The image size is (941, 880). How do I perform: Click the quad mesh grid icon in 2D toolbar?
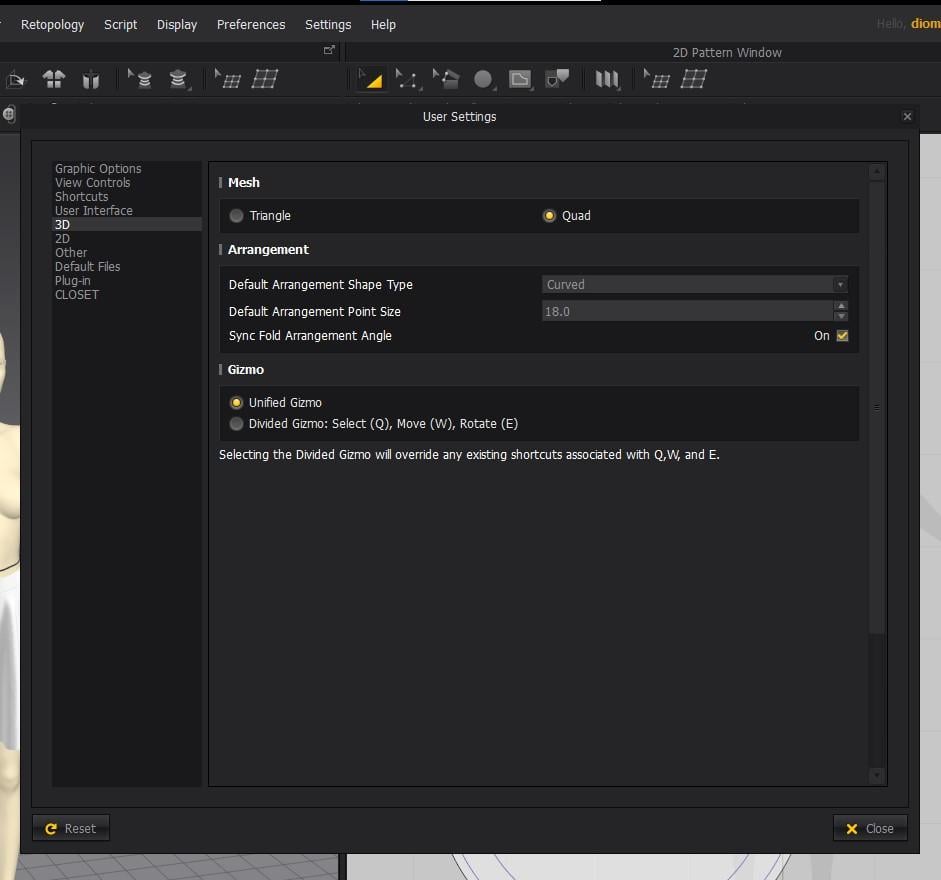click(694, 79)
